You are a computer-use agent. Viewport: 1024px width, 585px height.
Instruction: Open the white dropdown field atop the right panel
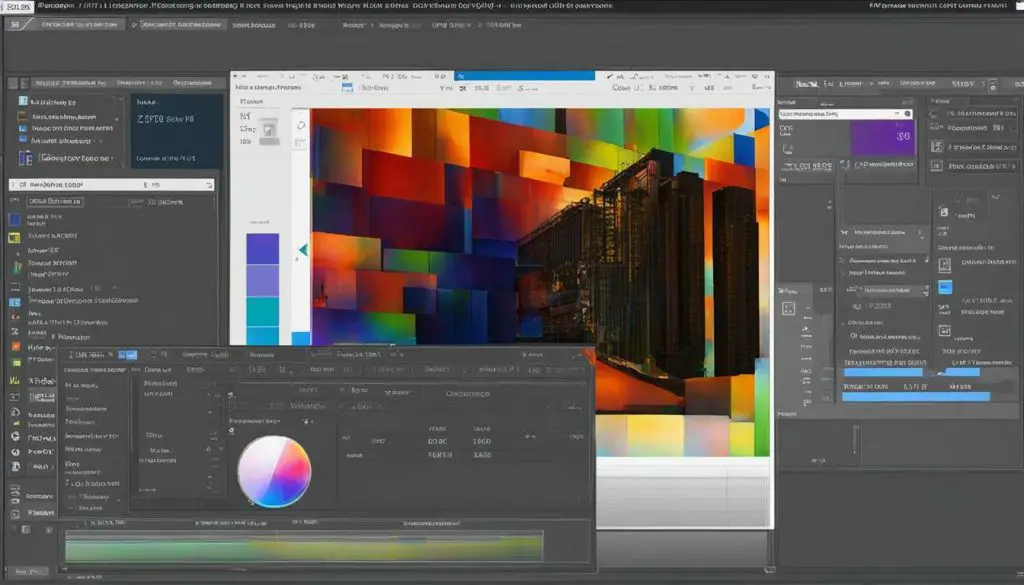(845, 114)
